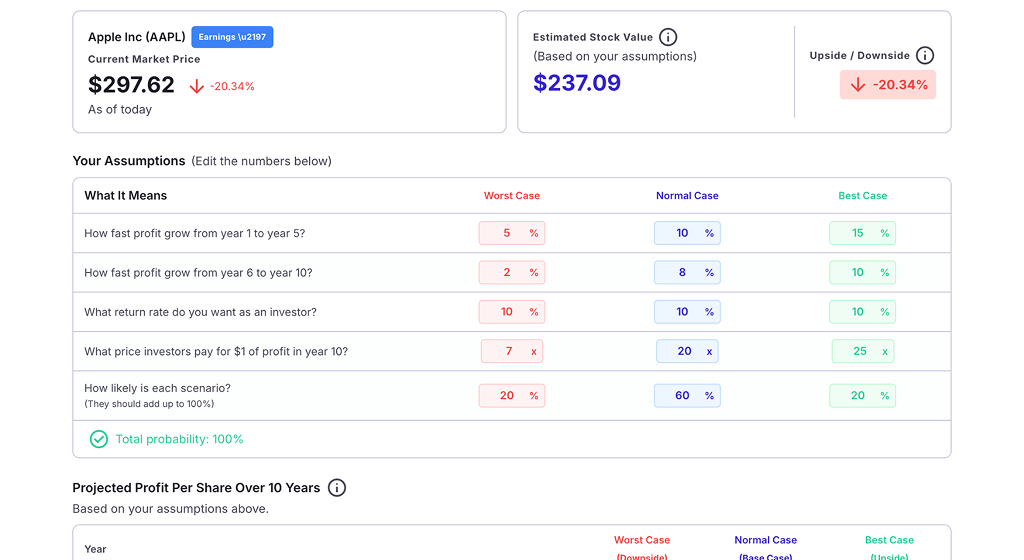
Task: Edit Normal Case scenario likelihood field showing 60
Action: 687,396
